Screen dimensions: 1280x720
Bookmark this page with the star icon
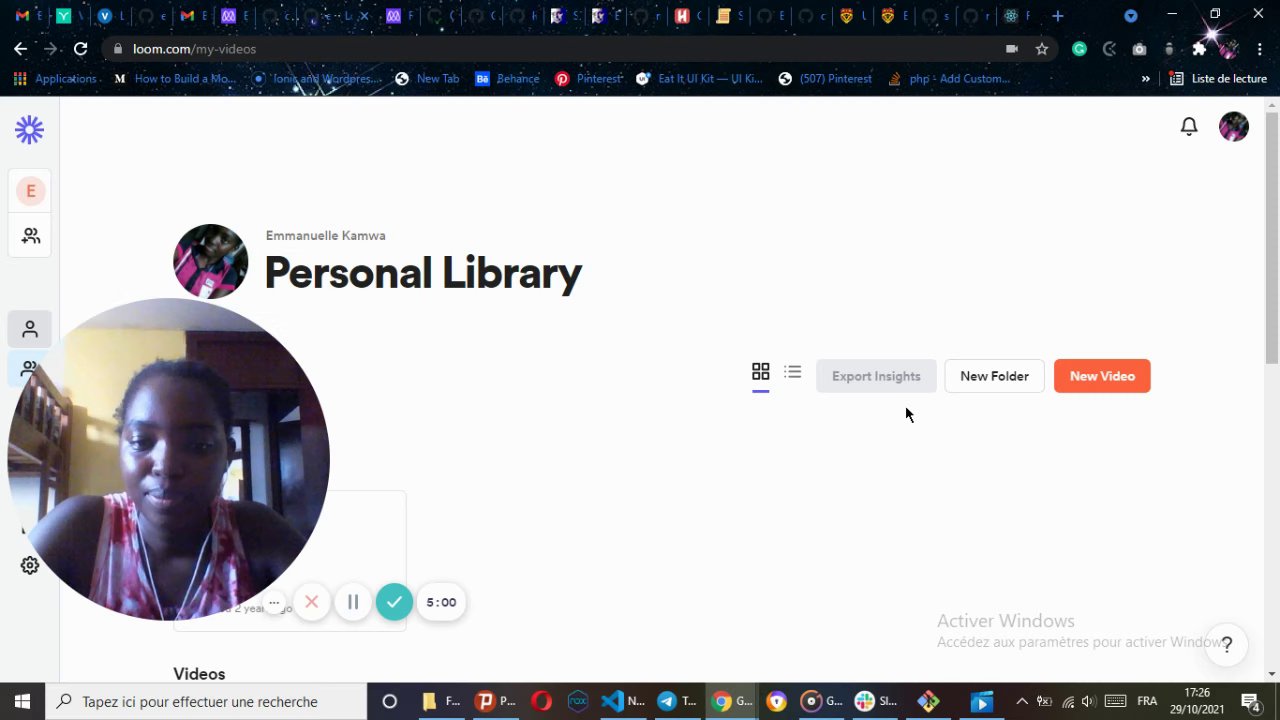tap(1042, 48)
